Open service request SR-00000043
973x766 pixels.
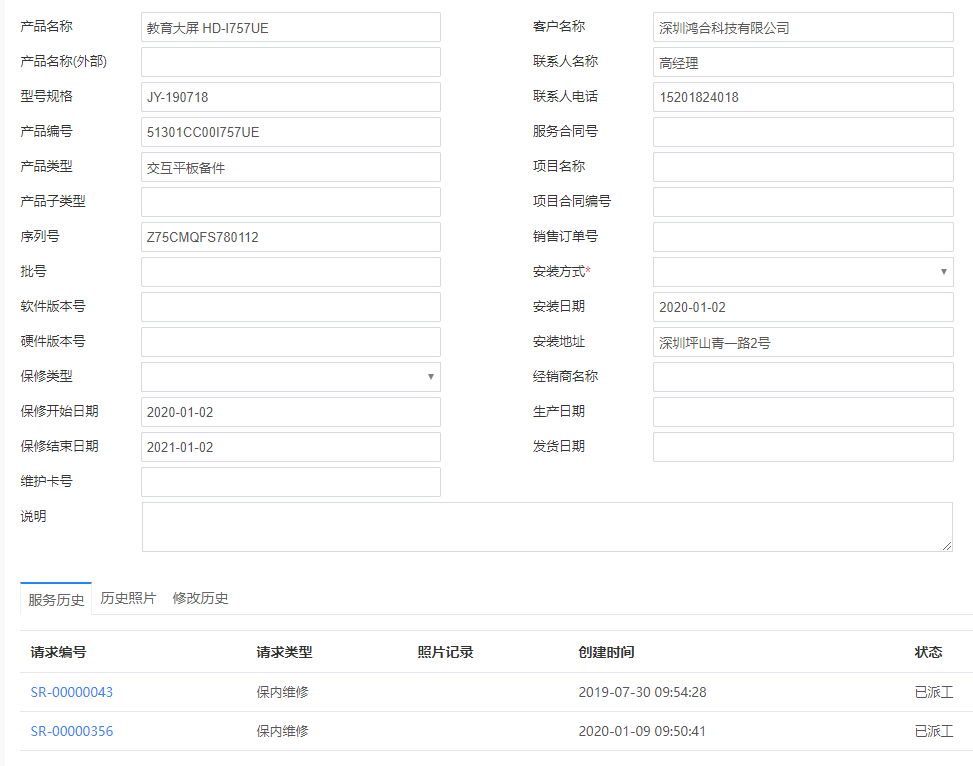pos(71,691)
